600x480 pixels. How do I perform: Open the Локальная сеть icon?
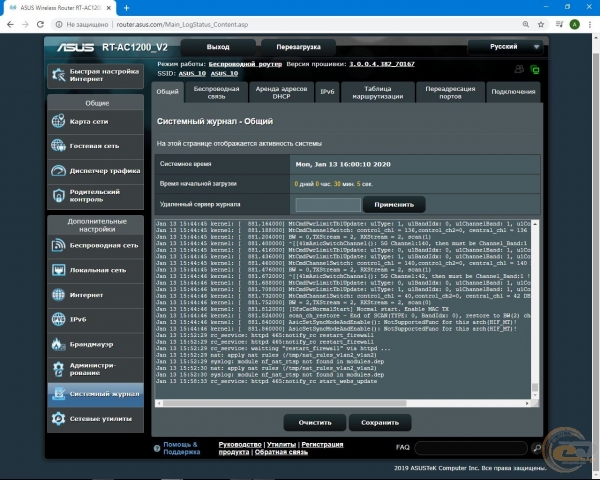click(x=59, y=270)
